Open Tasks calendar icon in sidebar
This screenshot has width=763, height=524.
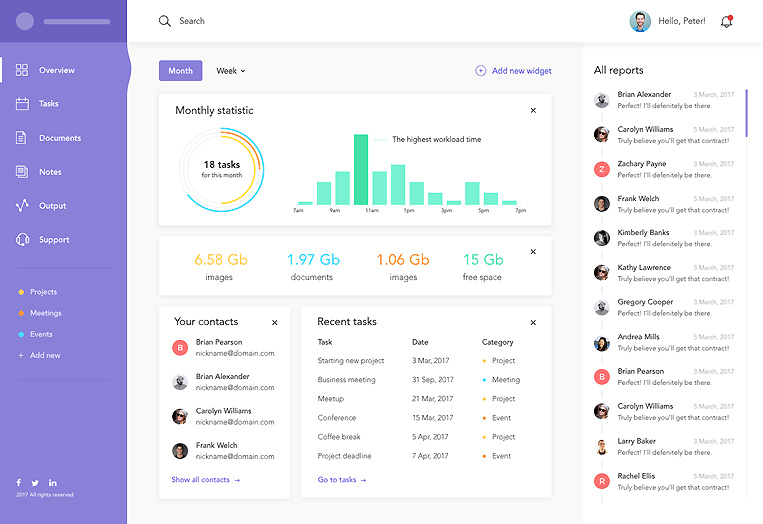22,104
